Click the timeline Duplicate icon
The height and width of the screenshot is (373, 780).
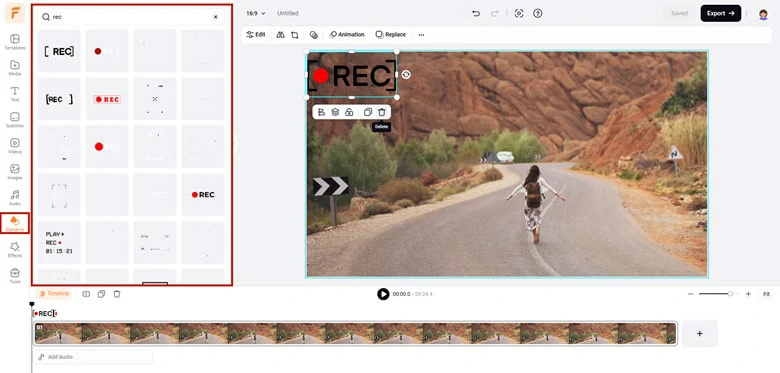101,294
